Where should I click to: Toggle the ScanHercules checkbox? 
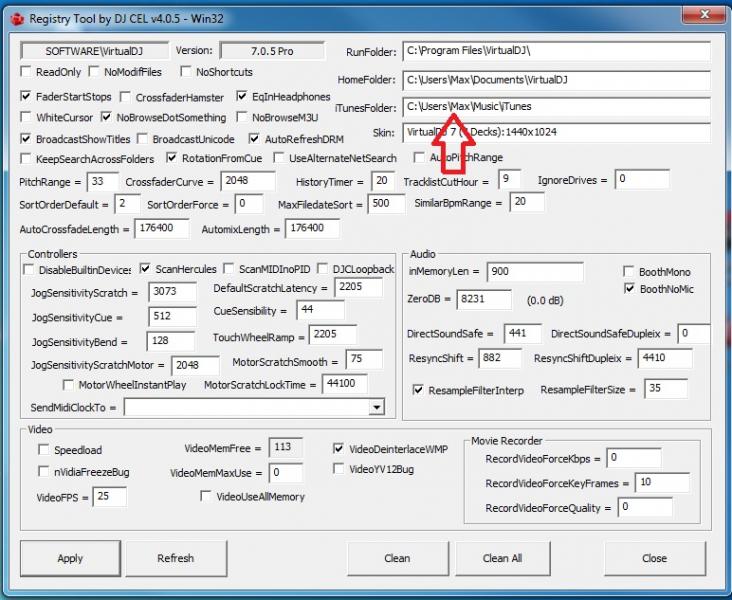145,268
